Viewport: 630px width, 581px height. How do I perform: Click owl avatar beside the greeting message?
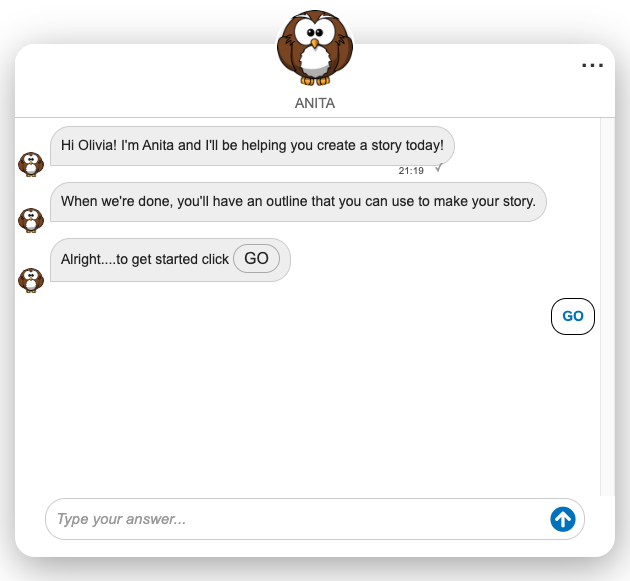(31, 163)
